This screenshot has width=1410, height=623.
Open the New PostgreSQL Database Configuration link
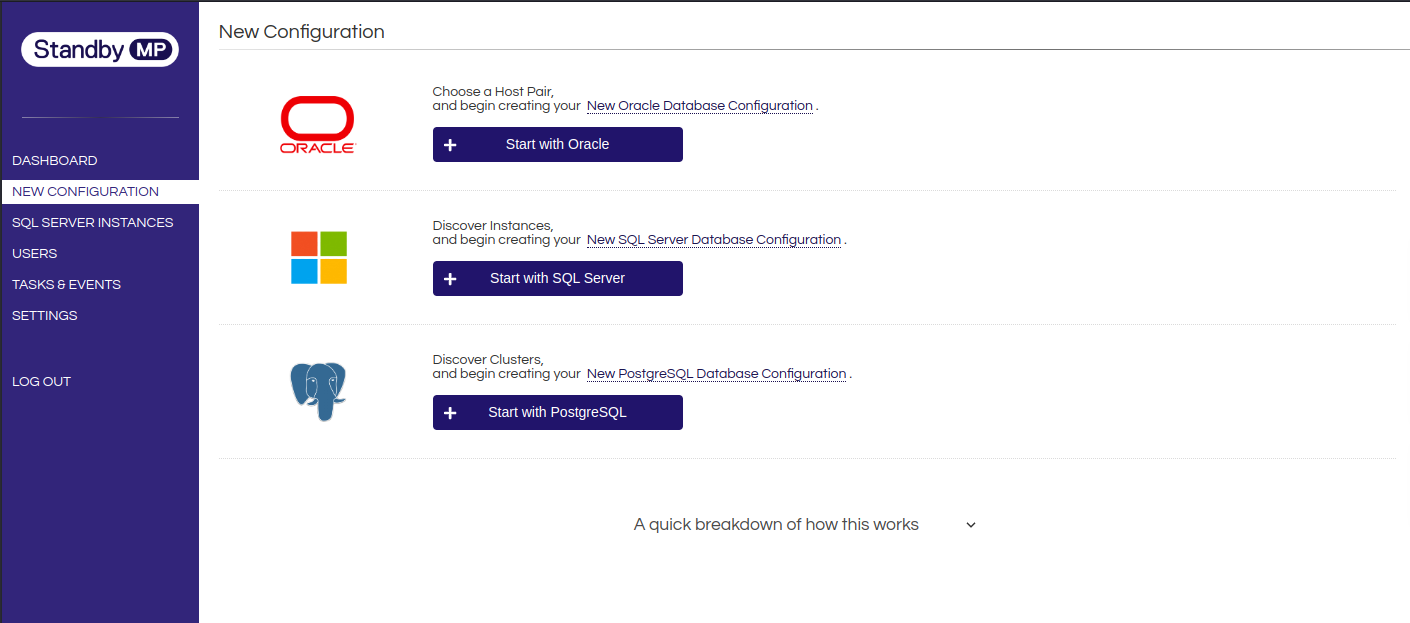716,373
